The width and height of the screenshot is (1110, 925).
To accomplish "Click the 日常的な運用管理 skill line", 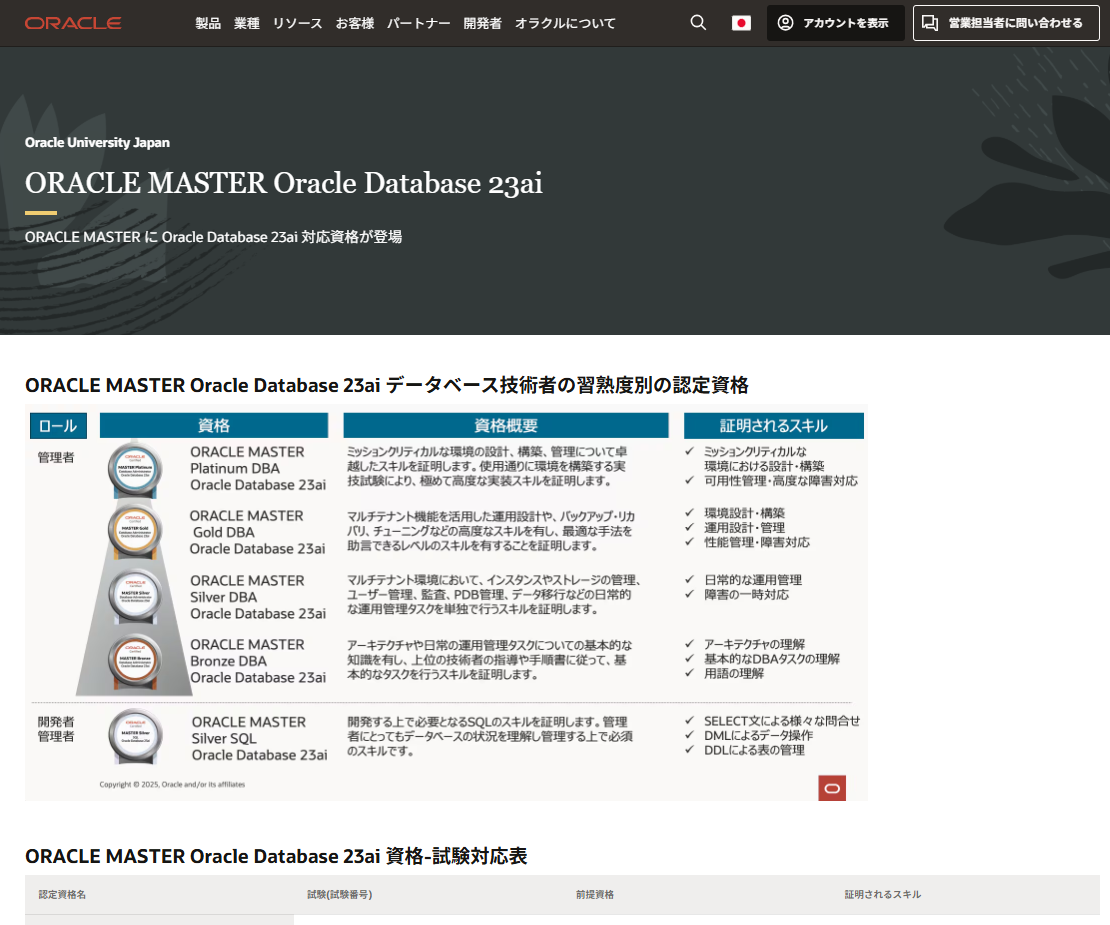I will (x=753, y=580).
